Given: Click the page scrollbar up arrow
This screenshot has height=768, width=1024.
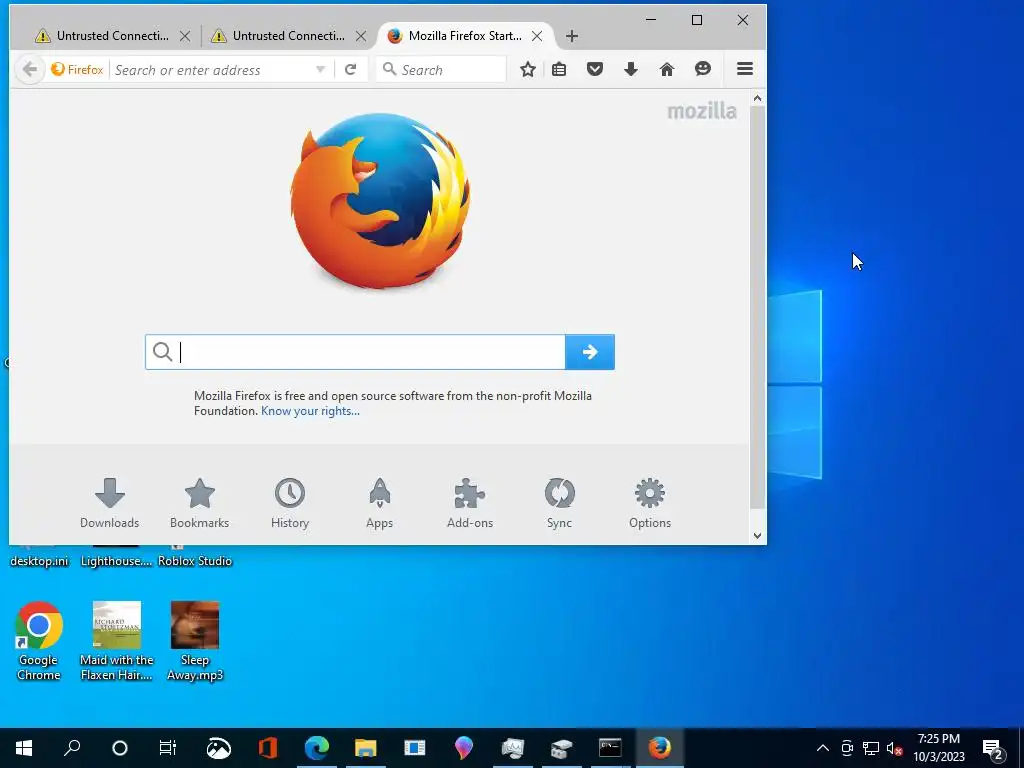Looking at the screenshot, I should [758, 98].
